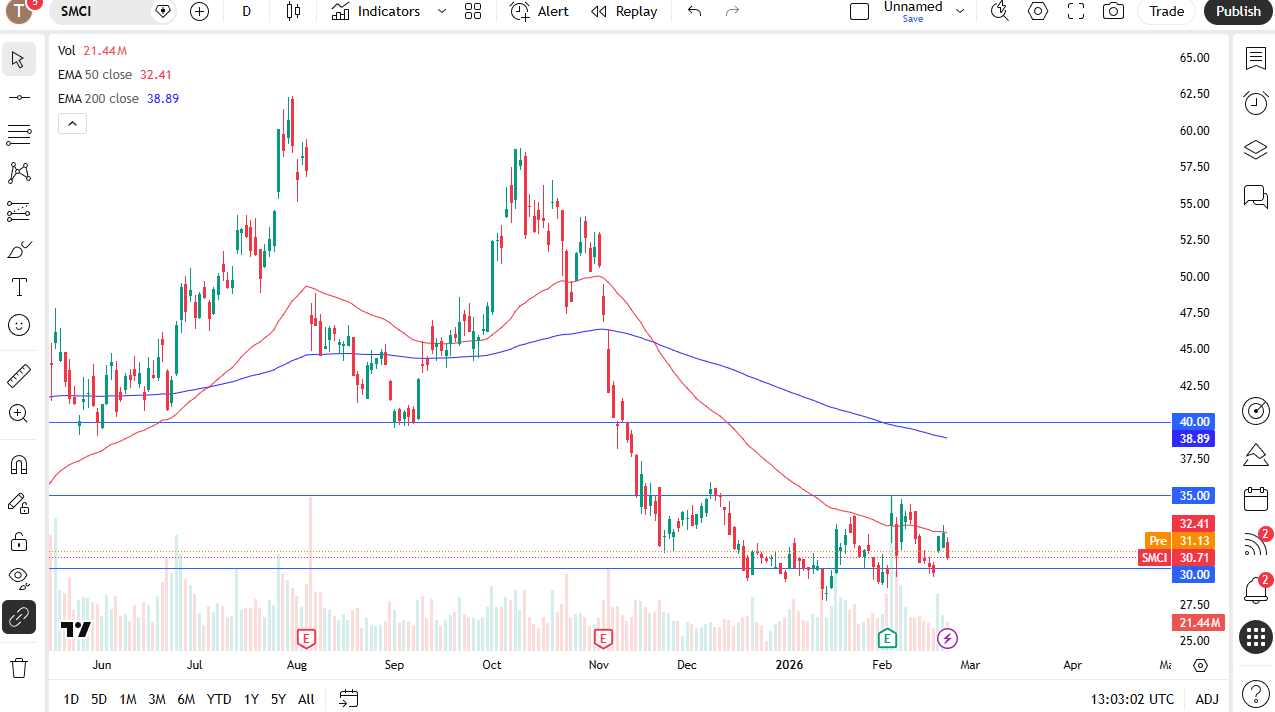Open the chats panel
Viewport: 1275px width, 712px height.
(x=1256, y=196)
